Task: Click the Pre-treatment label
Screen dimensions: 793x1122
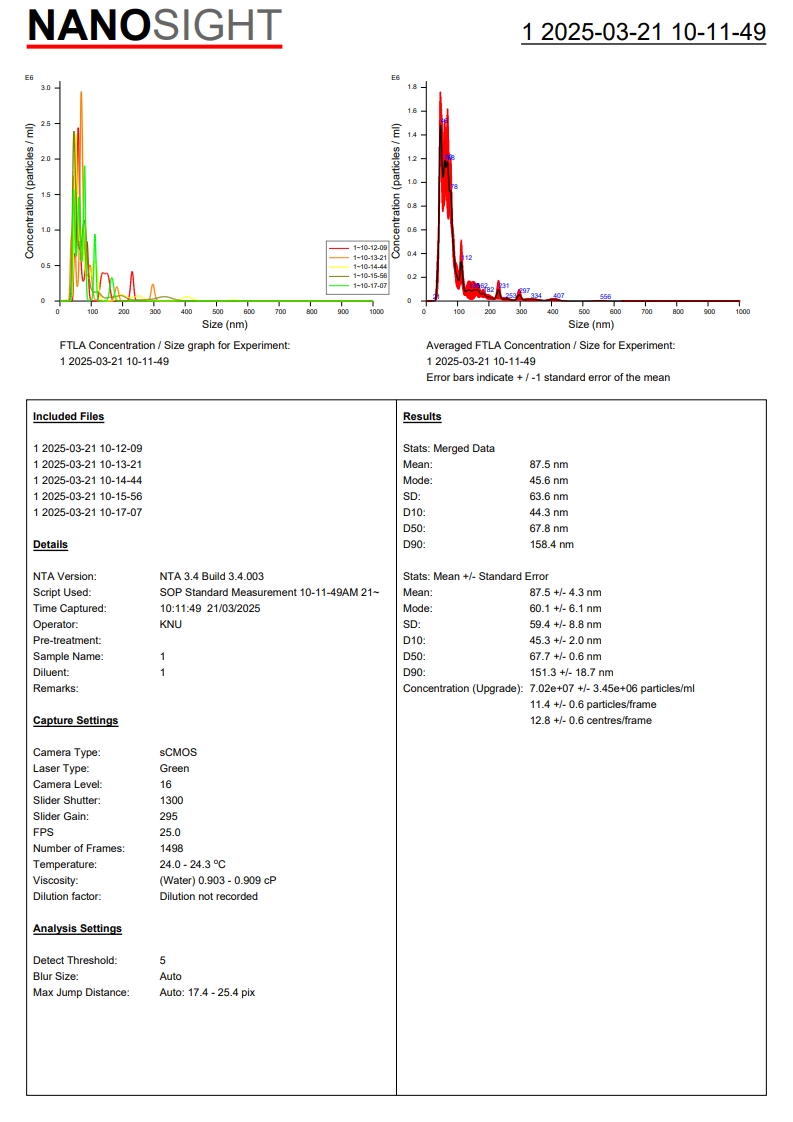Action: tap(67, 640)
